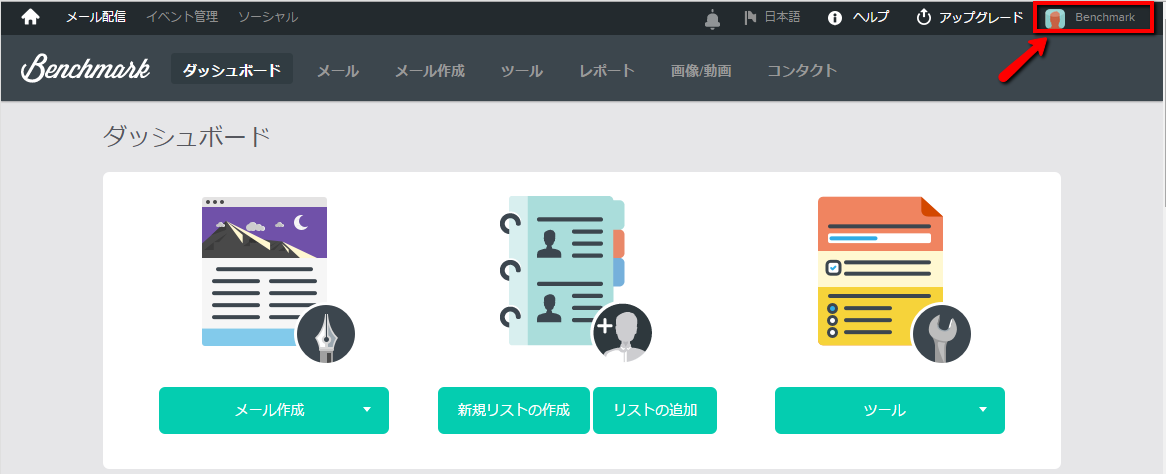Click the 日本語 language selector
The width and height of the screenshot is (1166, 474).
[x=782, y=17]
